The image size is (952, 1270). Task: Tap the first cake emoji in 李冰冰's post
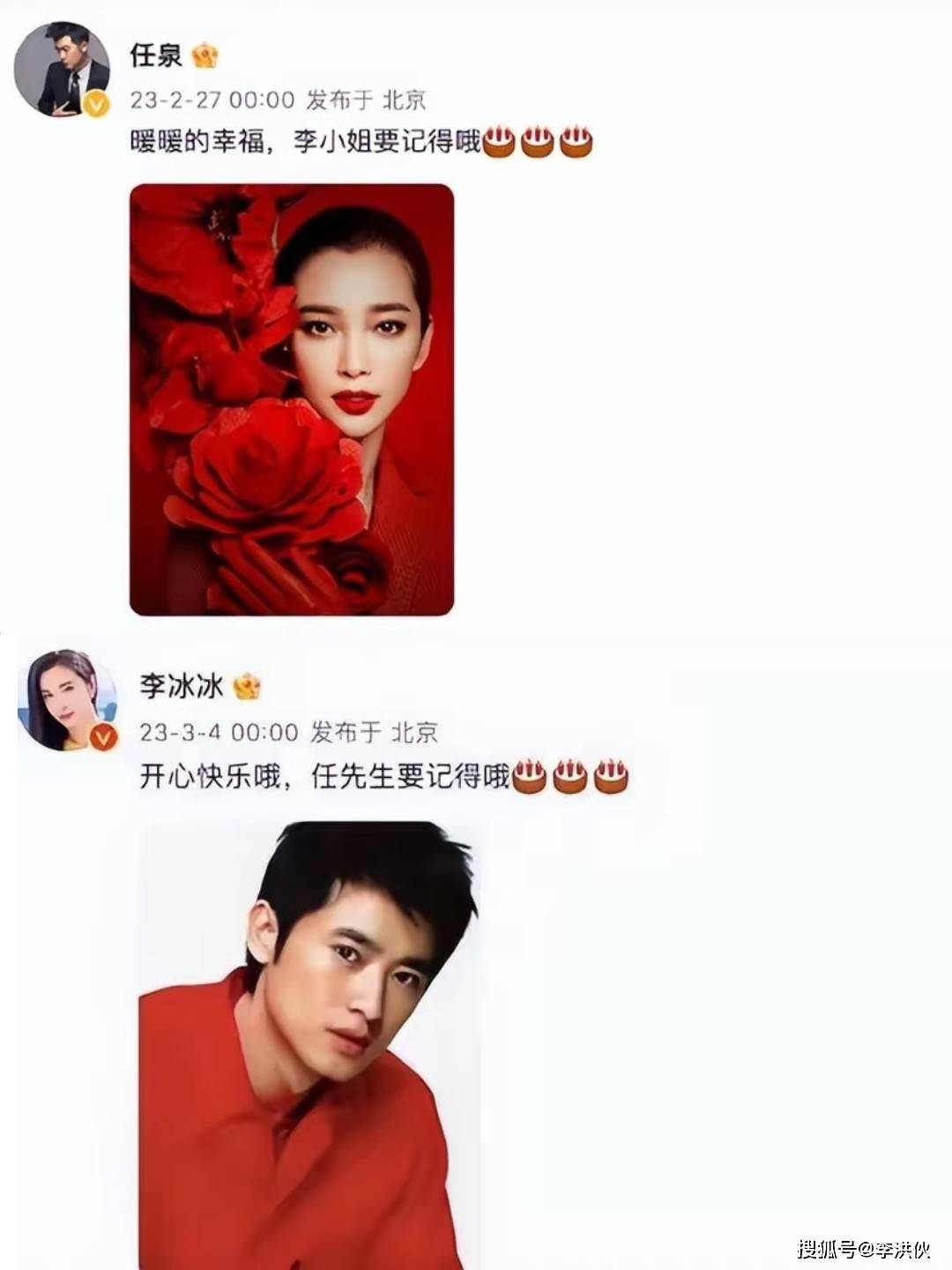coord(529,777)
